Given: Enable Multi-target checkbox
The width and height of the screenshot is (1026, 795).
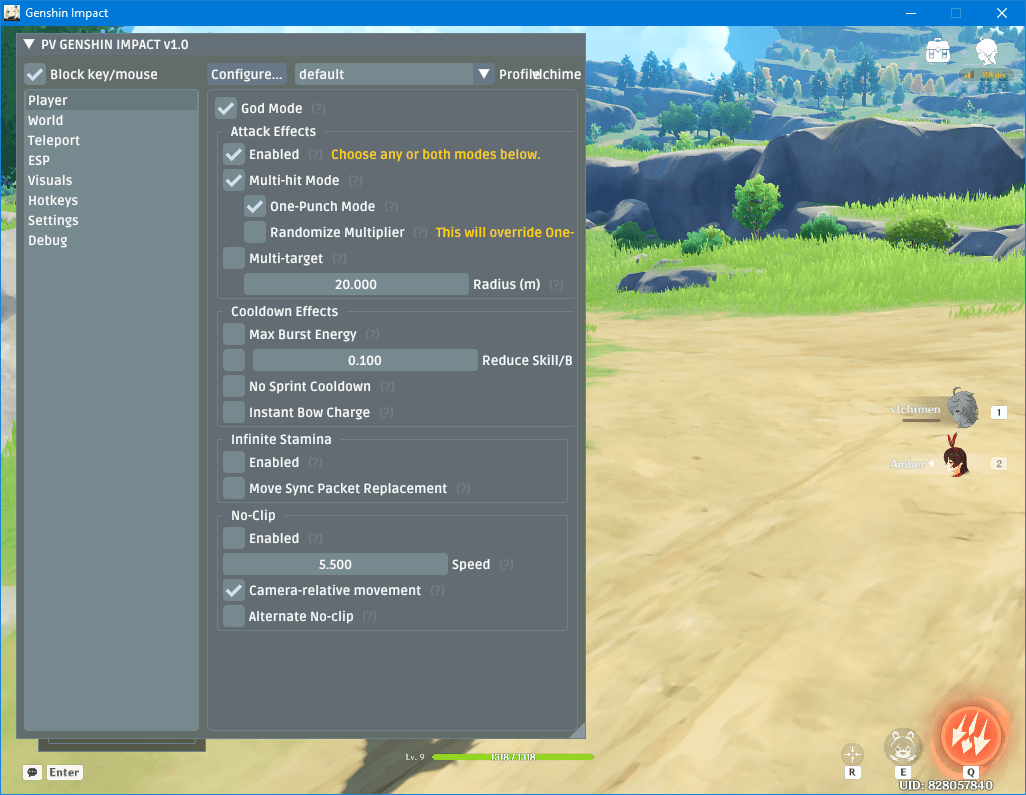Looking at the screenshot, I should 234,258.
